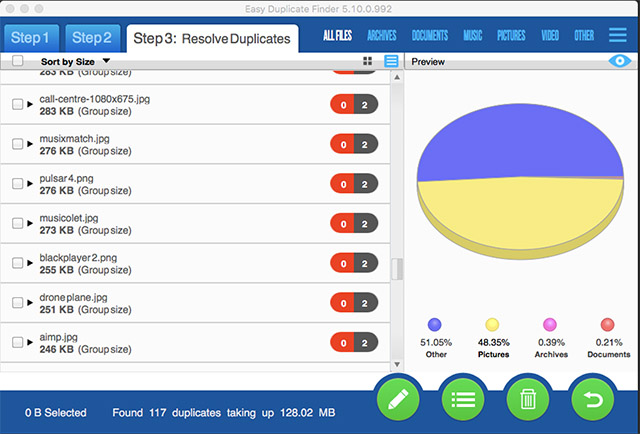
Task: Click the green trash delete button
Action: (x=527, y=399)
